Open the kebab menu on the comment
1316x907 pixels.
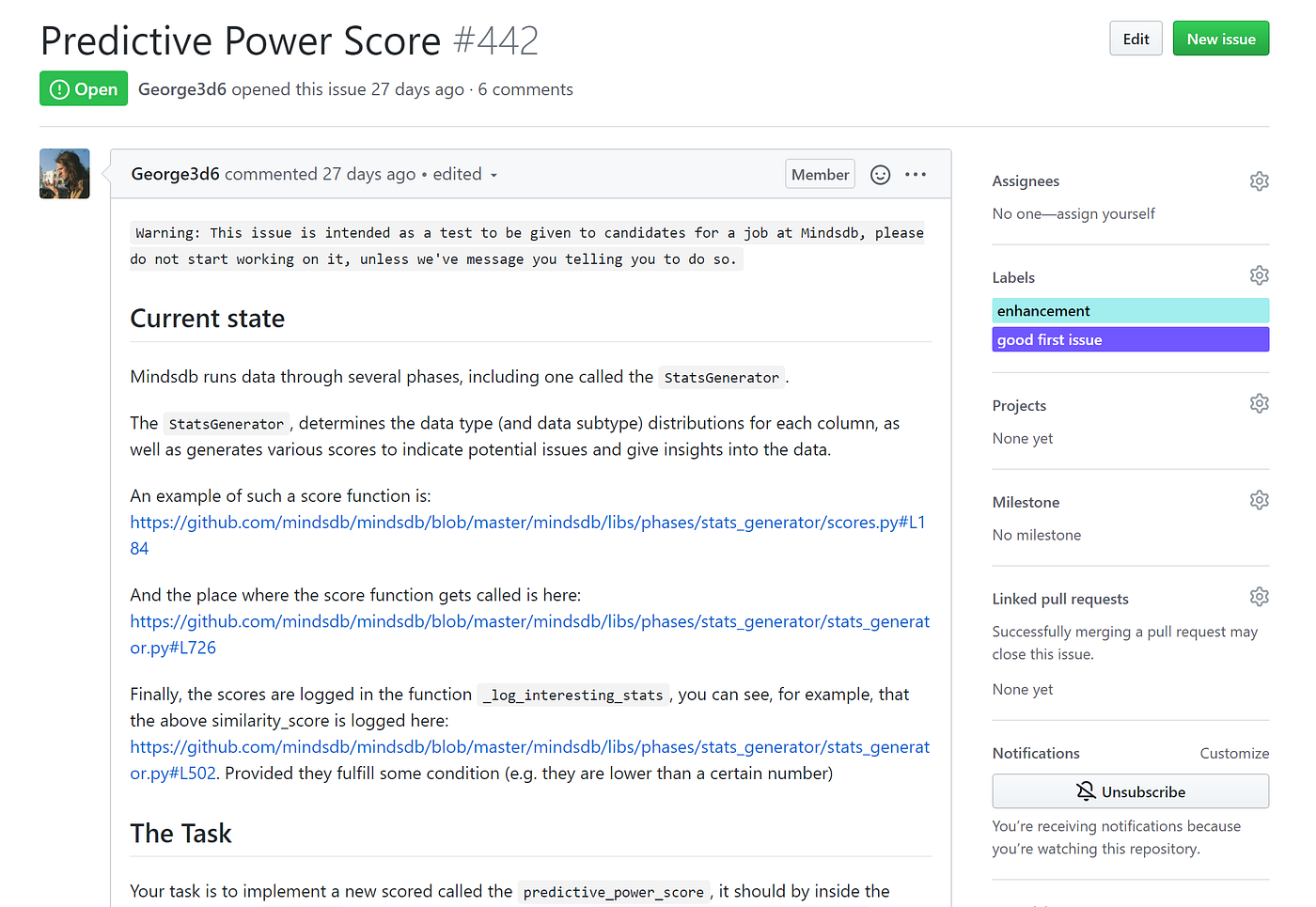pyautogui.click(x=916, y=174)
